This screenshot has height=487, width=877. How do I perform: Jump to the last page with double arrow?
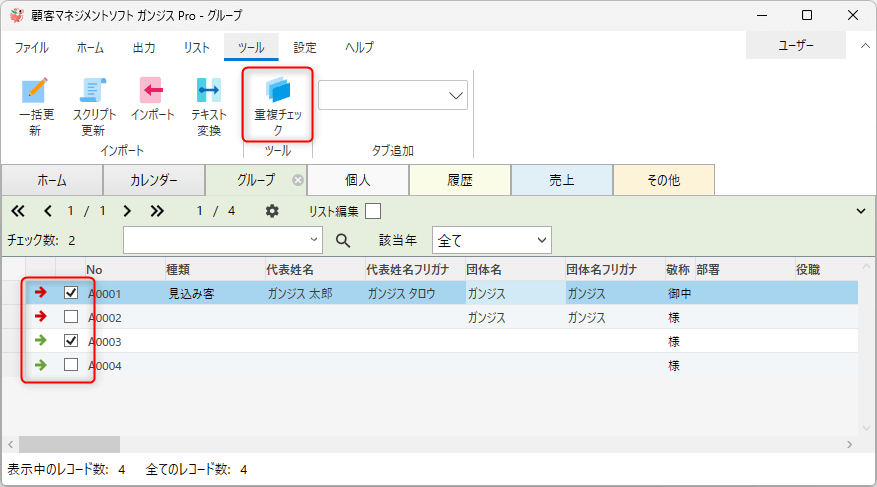[157, 211]
